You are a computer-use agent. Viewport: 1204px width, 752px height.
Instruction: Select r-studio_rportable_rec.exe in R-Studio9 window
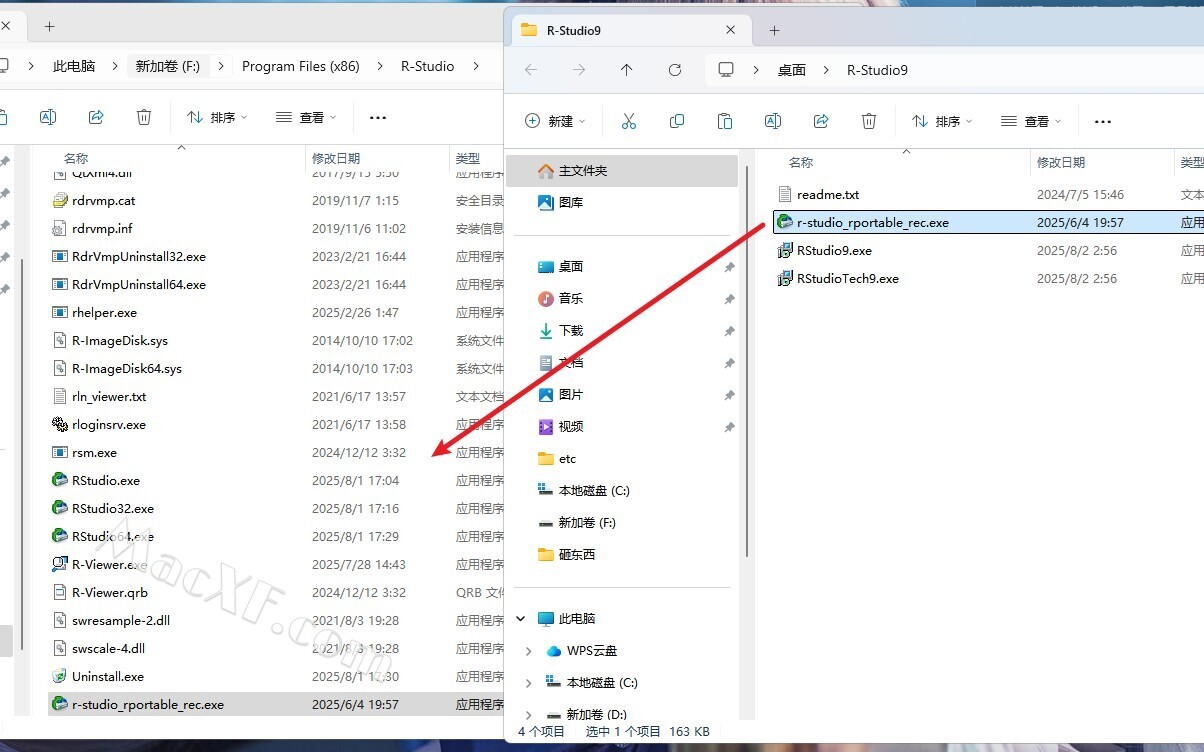pos(988,223)
